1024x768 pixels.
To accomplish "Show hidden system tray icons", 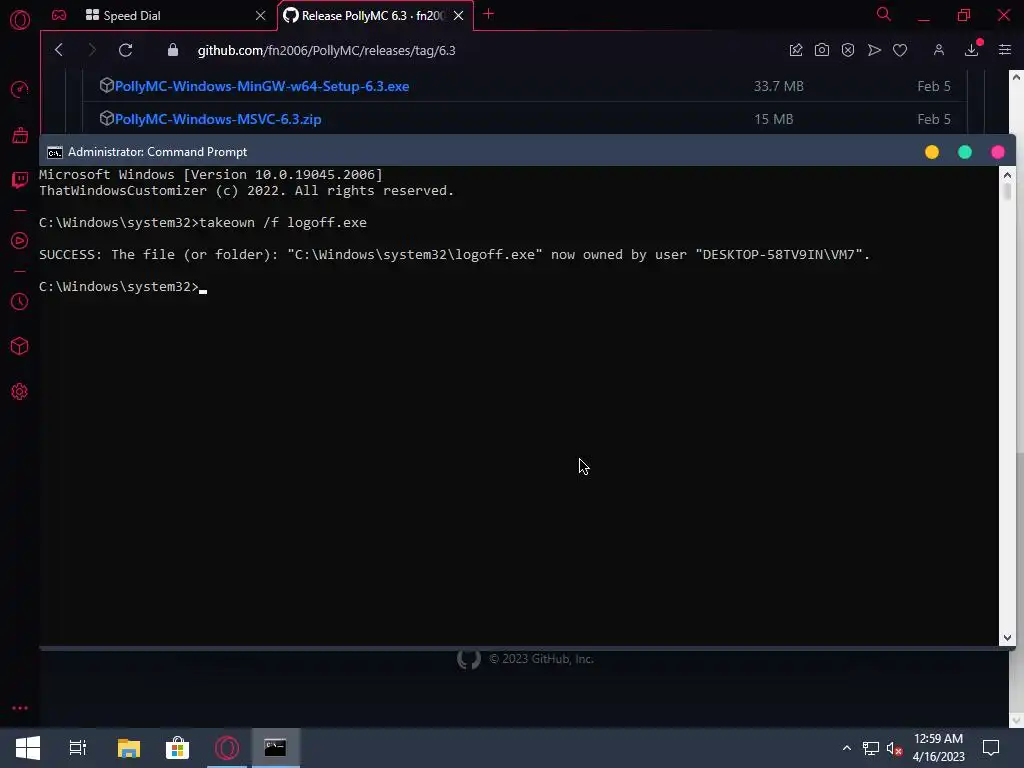I will (x=847, y=748).
